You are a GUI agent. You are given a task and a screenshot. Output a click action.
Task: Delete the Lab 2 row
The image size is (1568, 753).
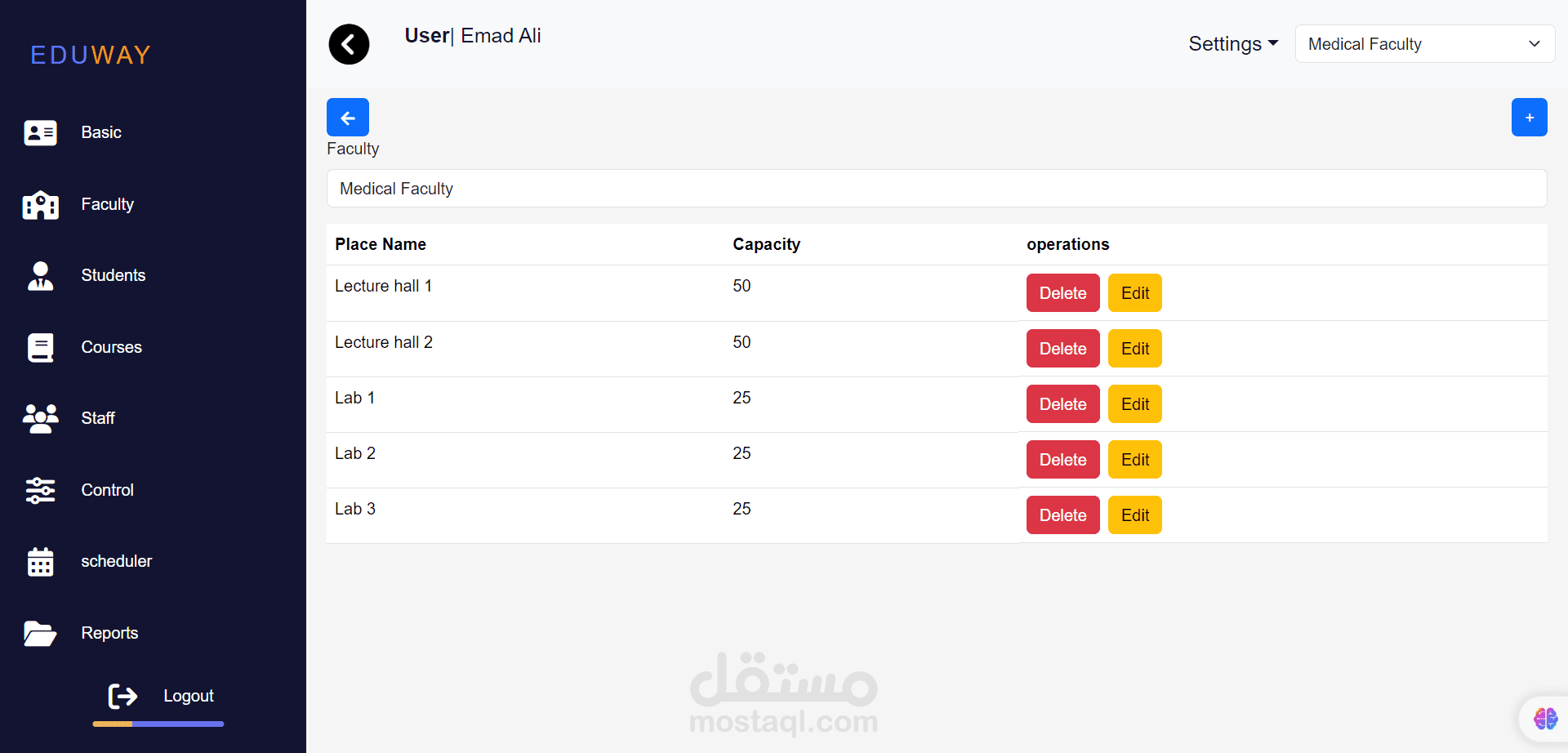[1062, 460]
